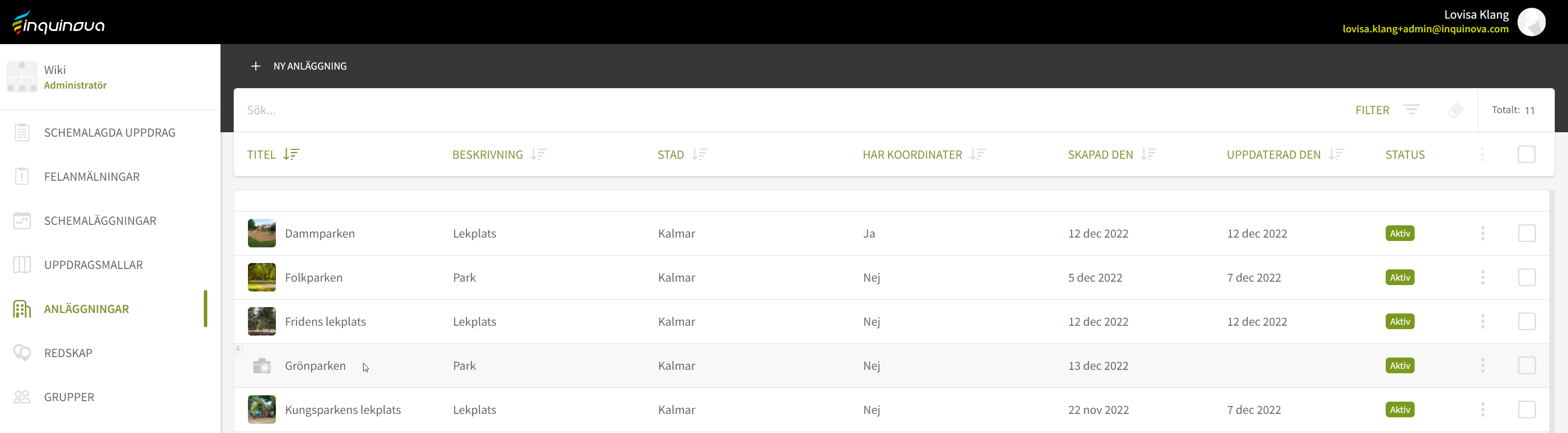Open the three-dot menu for Kungsparkens lekplats
The width and height of the screenshot is (1568, 433).
1482,410
